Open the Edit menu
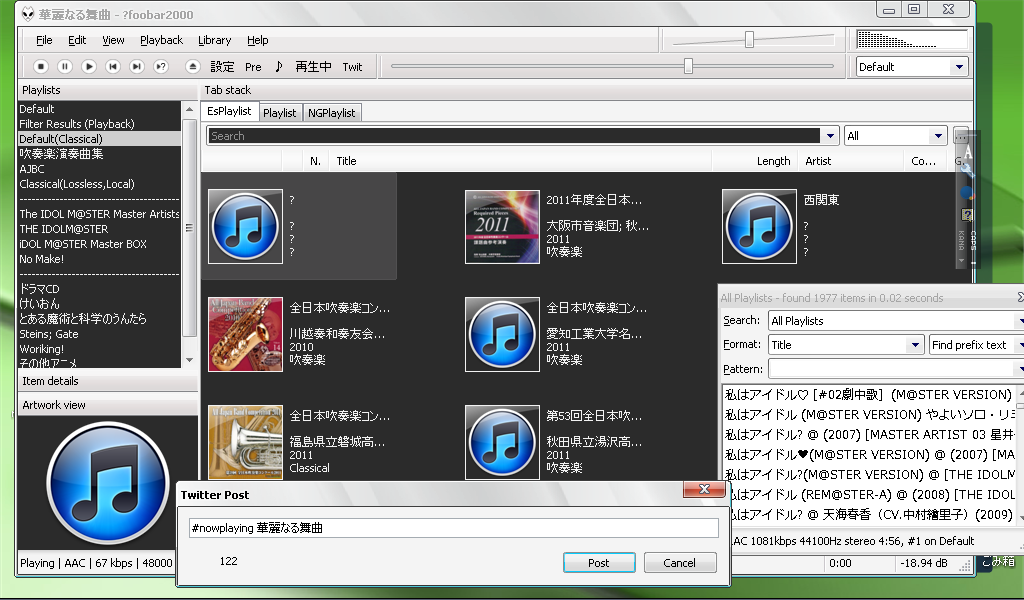Image resolution: width=1024 pixels, height=600 pixels. point(77,40)
